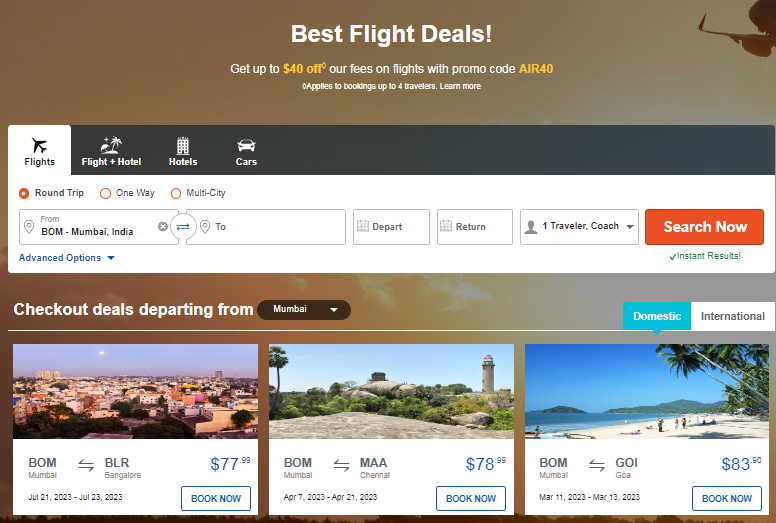
Task: Select the One Way option
Action: [106, 193]
